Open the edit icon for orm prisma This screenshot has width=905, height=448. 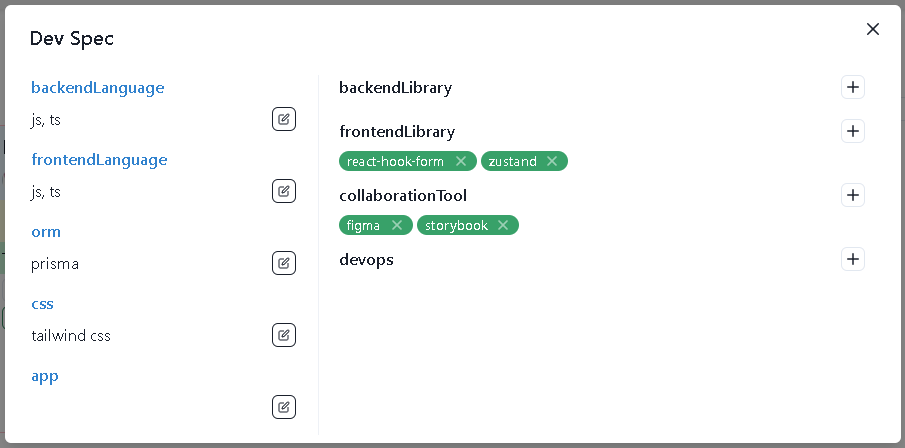[284, 263]
